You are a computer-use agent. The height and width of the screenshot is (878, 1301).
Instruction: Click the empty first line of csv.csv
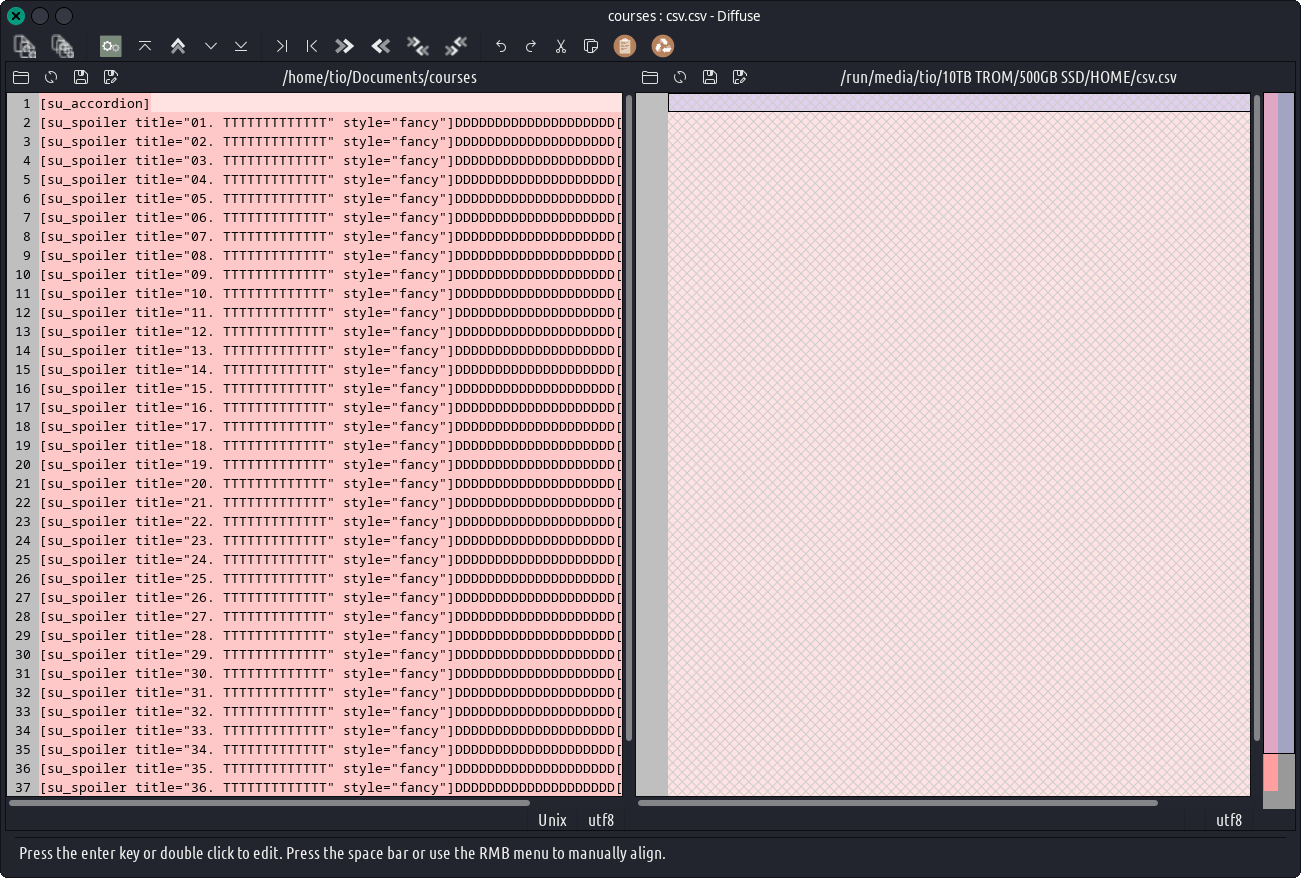coord(959,103)
